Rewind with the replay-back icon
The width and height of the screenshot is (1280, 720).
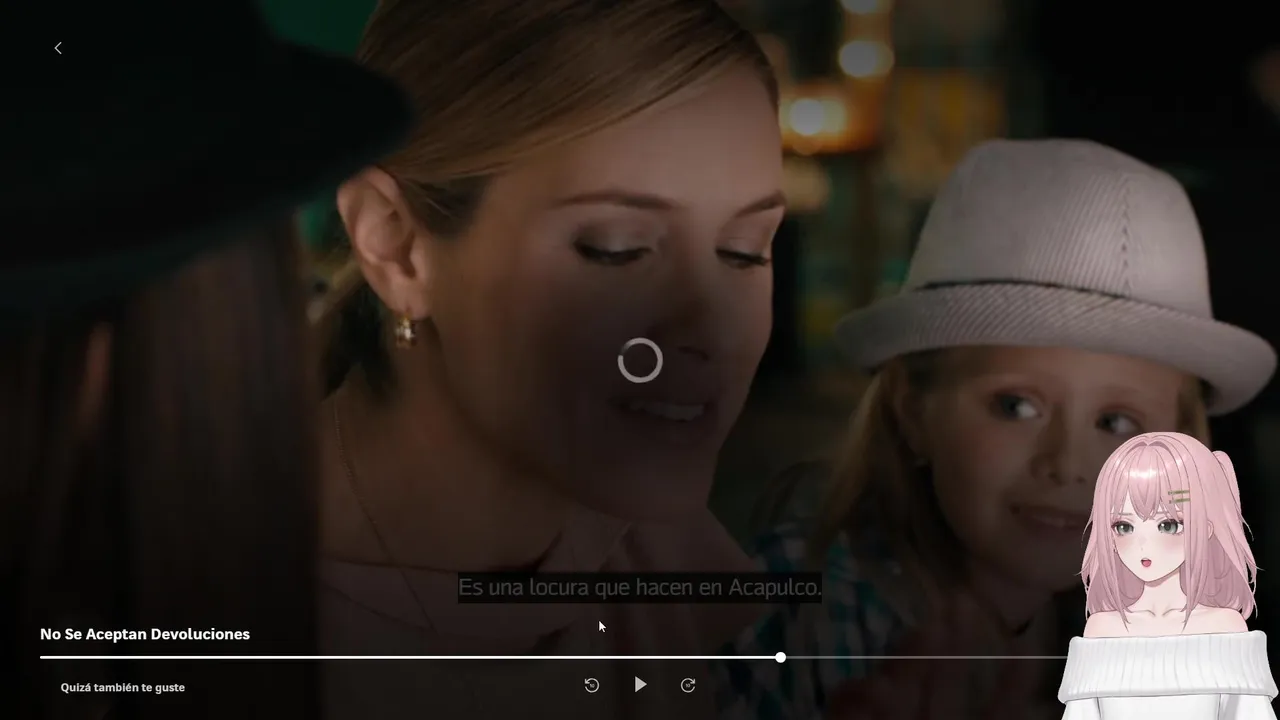pyautogui.click(x=592, y=685)
